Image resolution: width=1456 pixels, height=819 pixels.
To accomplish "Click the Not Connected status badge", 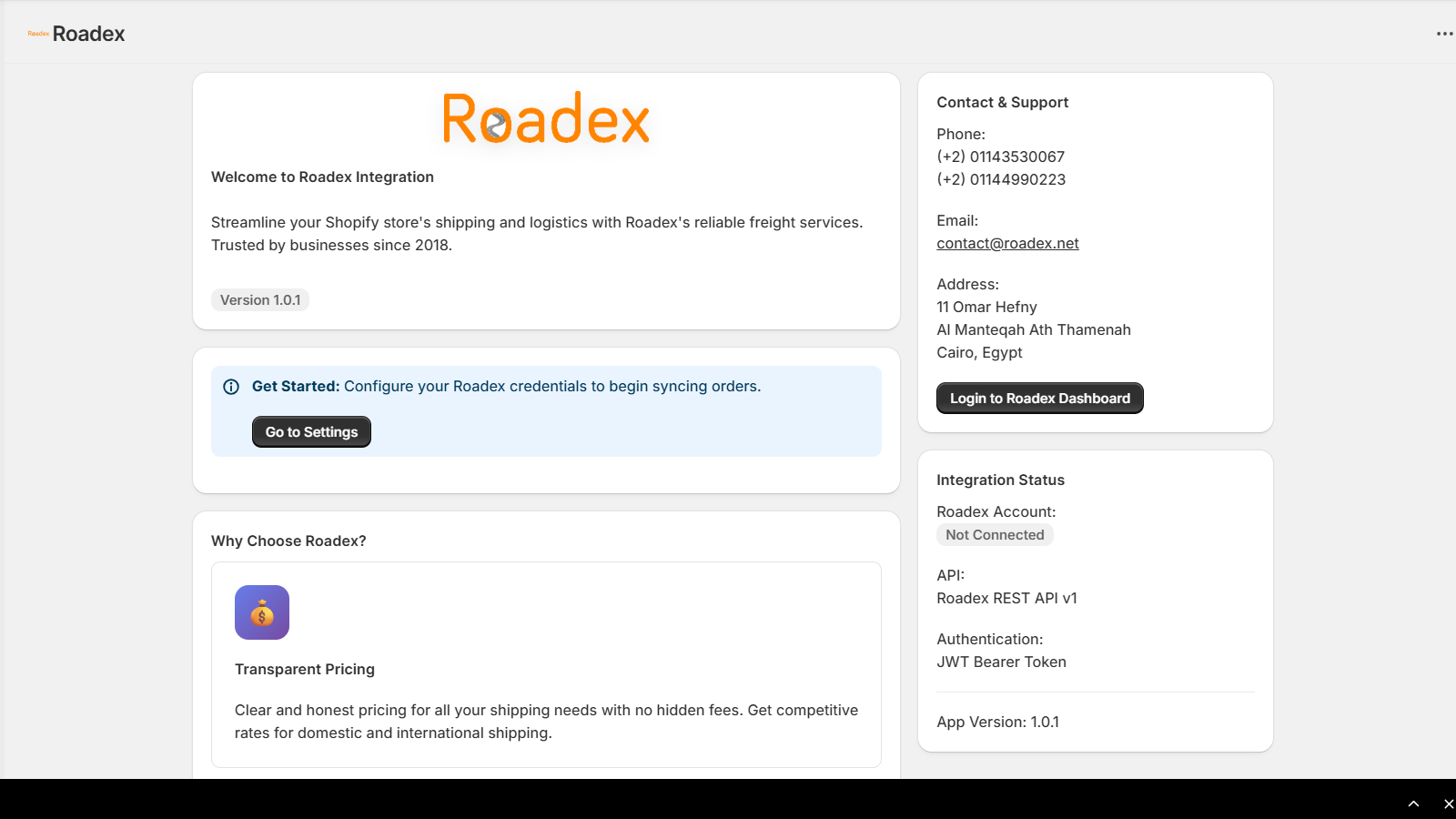I will coord(995,535).
